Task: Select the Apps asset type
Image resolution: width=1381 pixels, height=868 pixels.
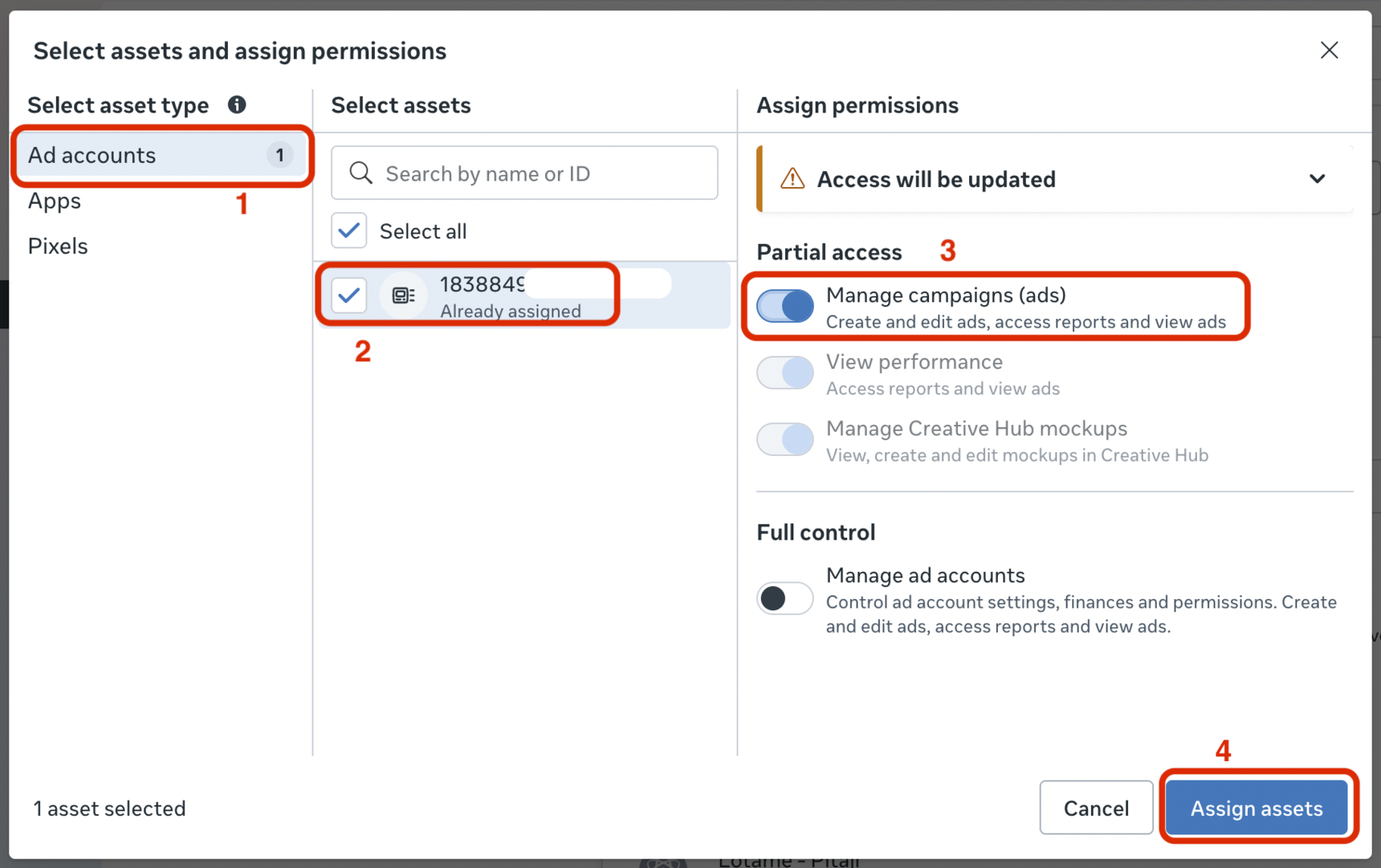Action: tap(55, 201)
